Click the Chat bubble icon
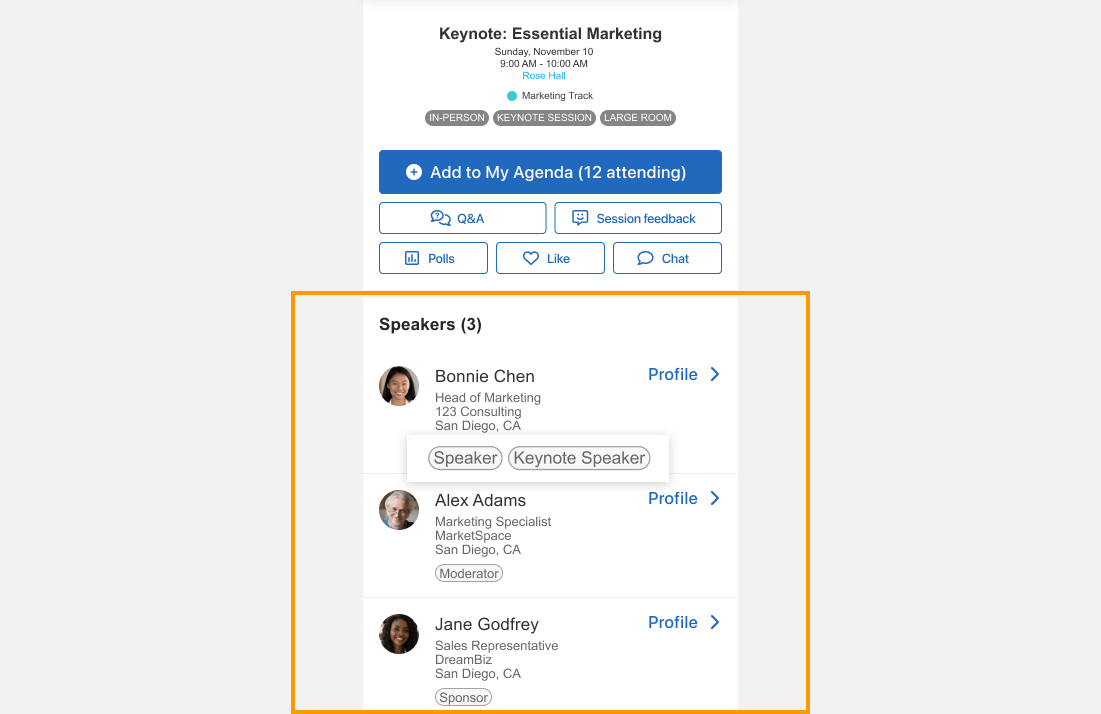The image size is (1101, 714). (646, 258)
